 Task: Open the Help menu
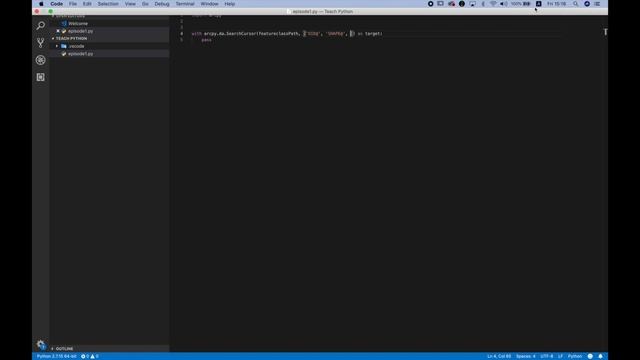[x=229, y=4]
